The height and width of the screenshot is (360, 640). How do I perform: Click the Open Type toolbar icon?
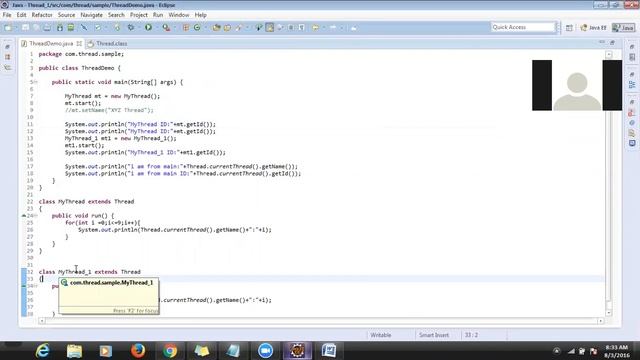click(216, 28)
